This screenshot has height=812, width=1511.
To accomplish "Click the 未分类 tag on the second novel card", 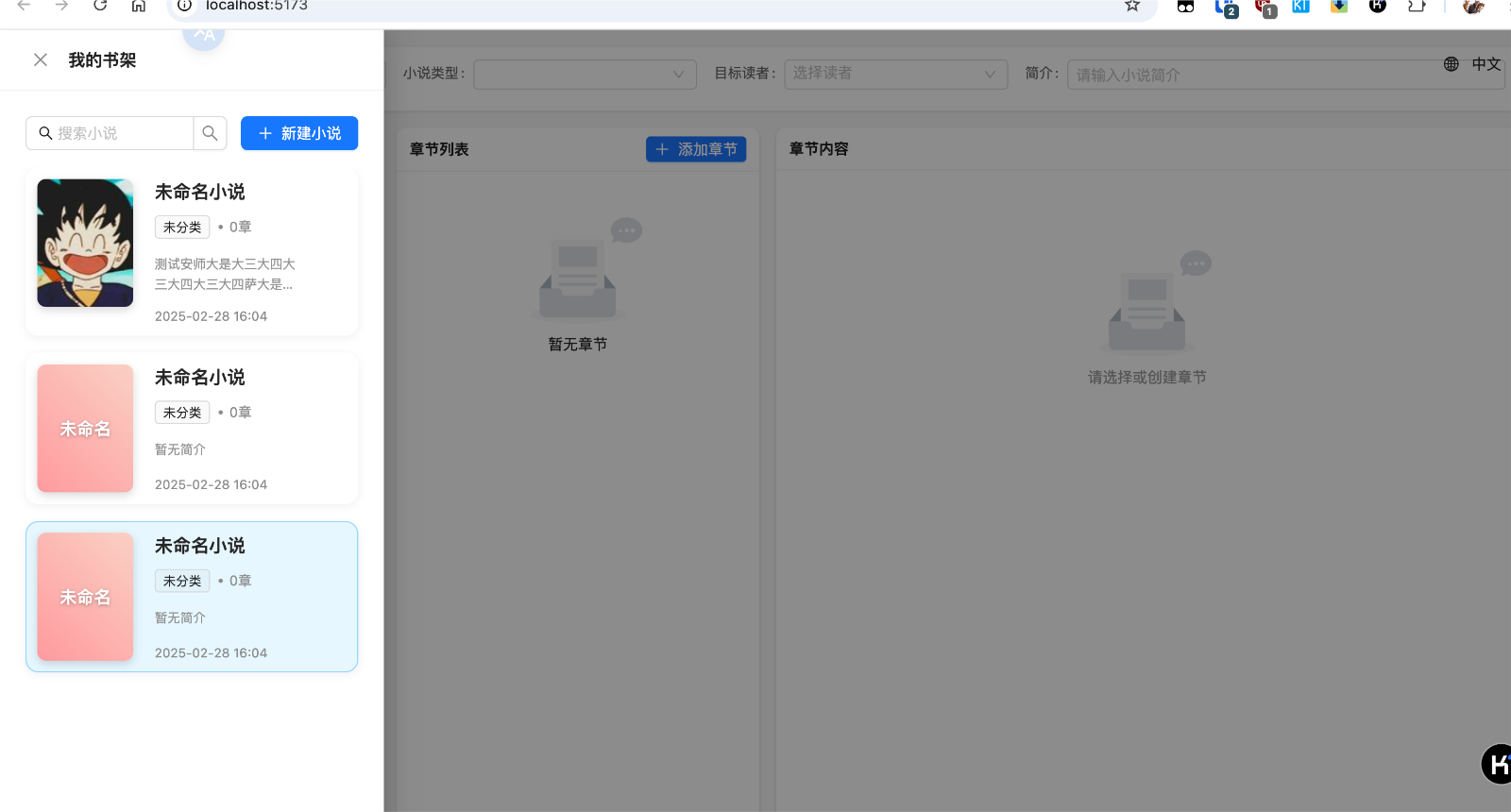I will (x=182, y=413).
